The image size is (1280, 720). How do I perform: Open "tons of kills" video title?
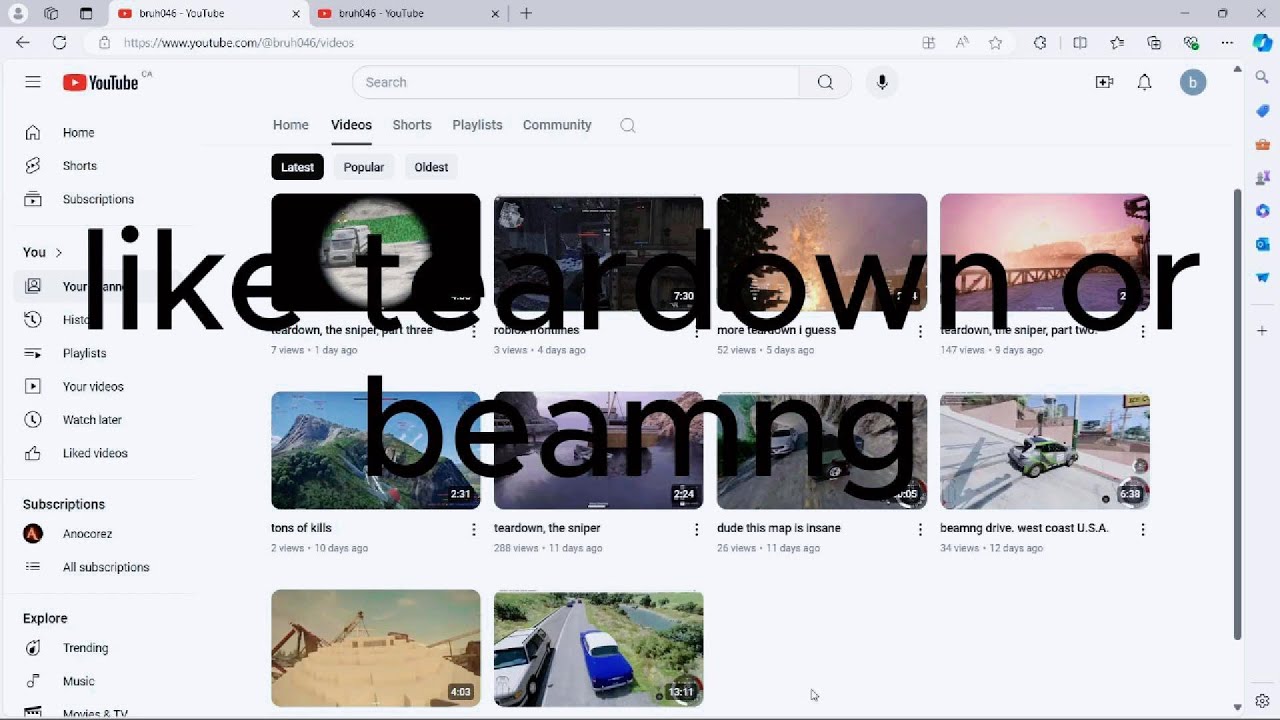click(x=301, y=528)
